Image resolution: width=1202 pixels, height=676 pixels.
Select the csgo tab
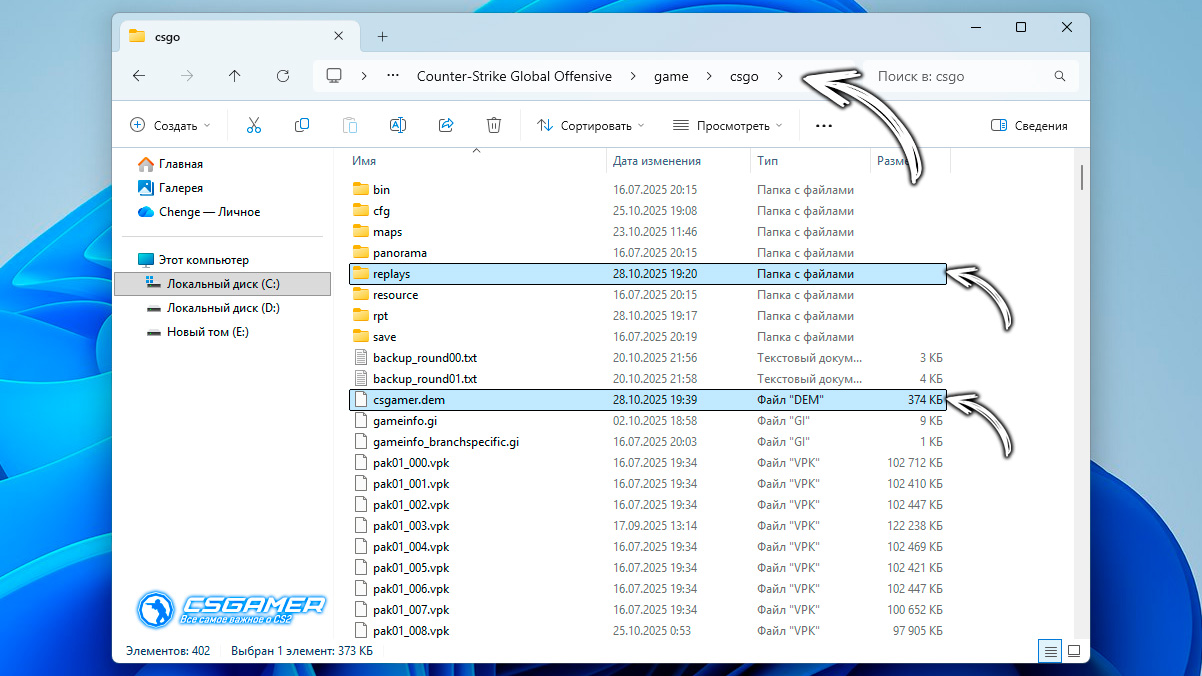[x=238, y=36]
